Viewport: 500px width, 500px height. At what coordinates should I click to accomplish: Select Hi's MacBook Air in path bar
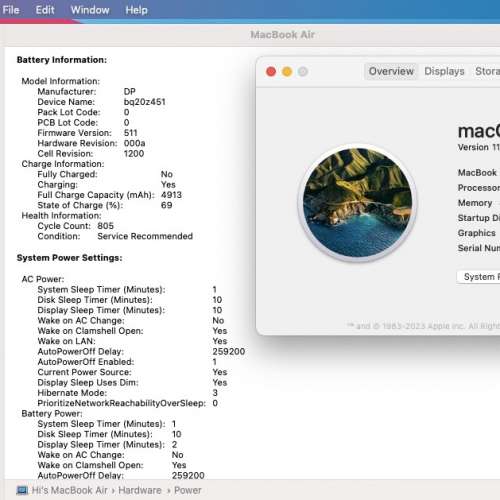(x=69, y=490)
